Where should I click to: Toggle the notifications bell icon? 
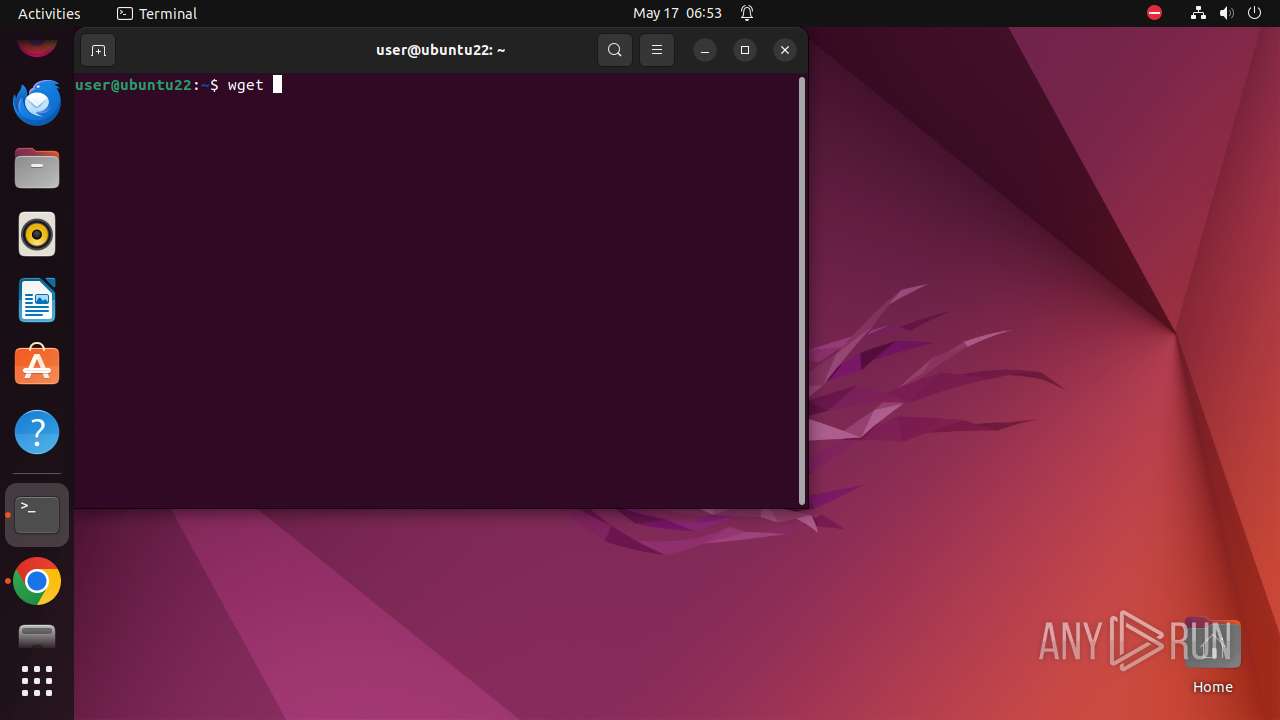click(747, 13)
